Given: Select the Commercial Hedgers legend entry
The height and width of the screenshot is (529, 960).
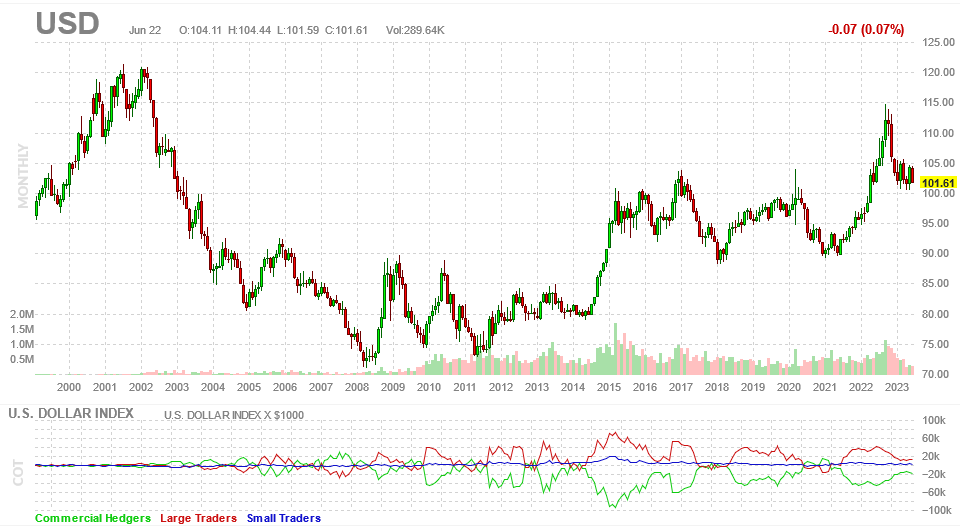Looking at the screenshot, I should pyautogui.click(x=92, y=518).
